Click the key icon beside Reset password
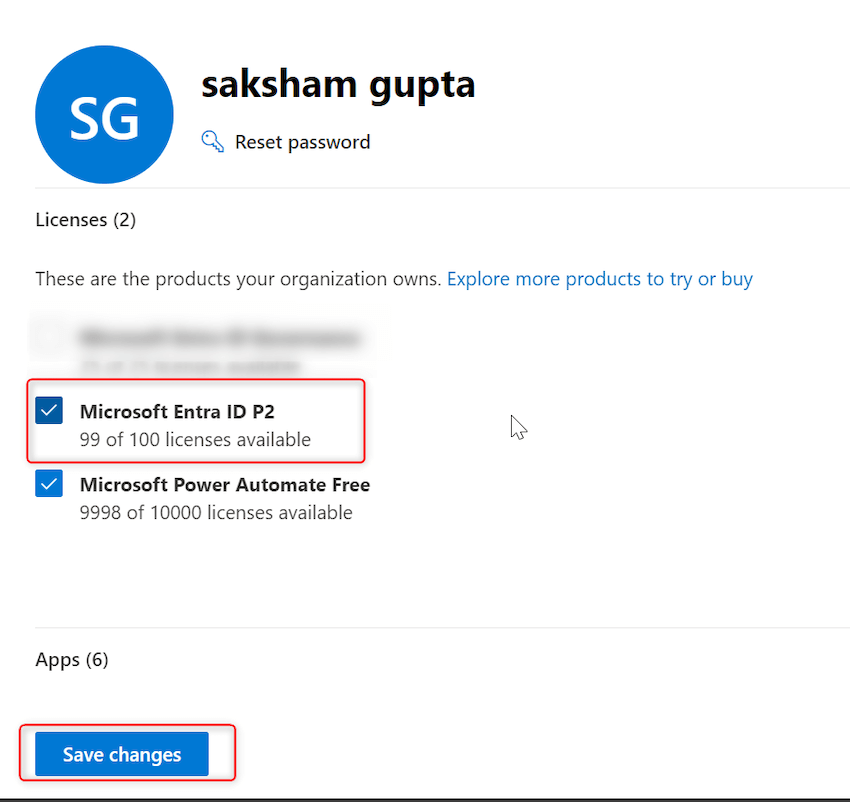850x802 pixels. [x=212, y=141]
